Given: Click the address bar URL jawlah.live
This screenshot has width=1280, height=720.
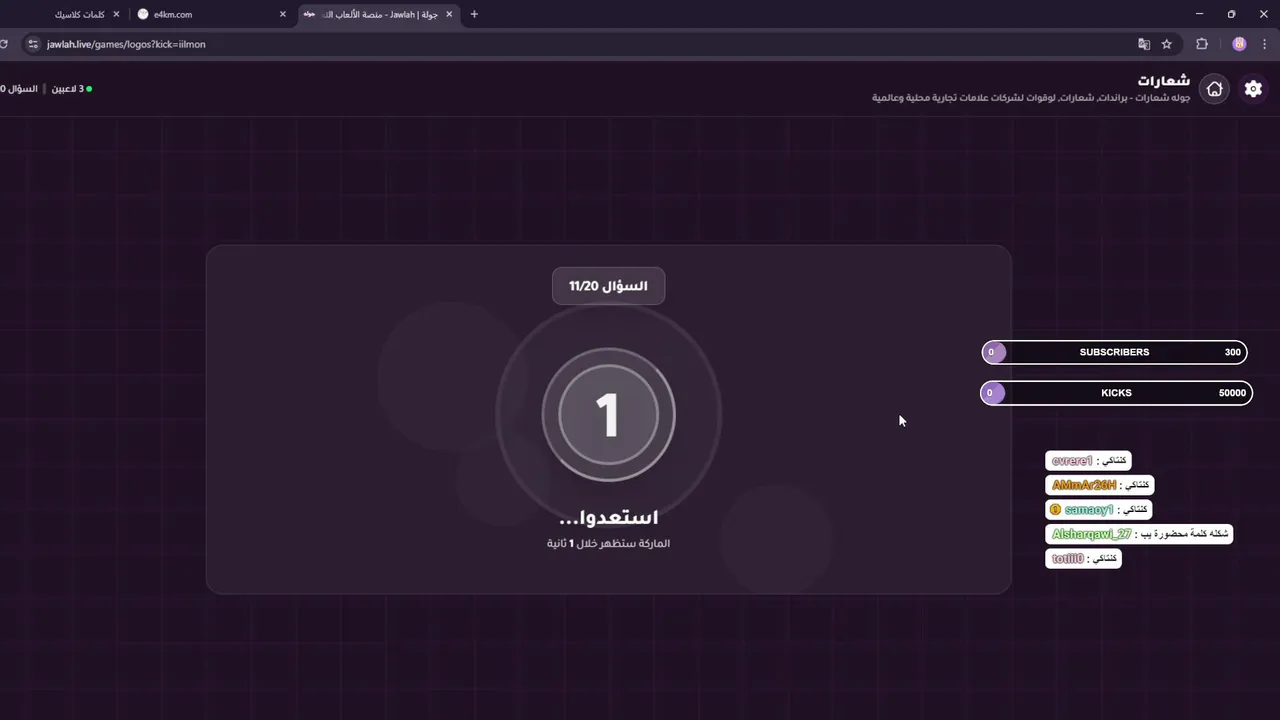Looking at the screenshot, I should (x=126, y=44).
